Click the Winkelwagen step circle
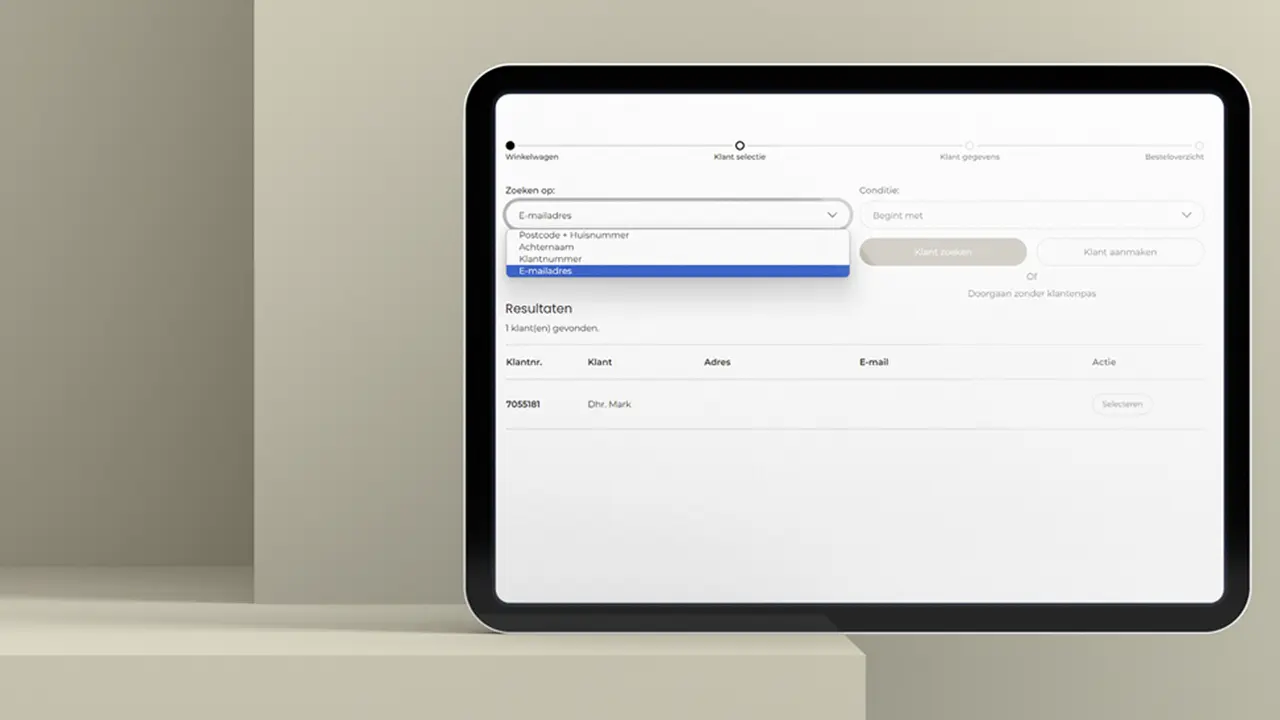 click(x=510, y=146)
